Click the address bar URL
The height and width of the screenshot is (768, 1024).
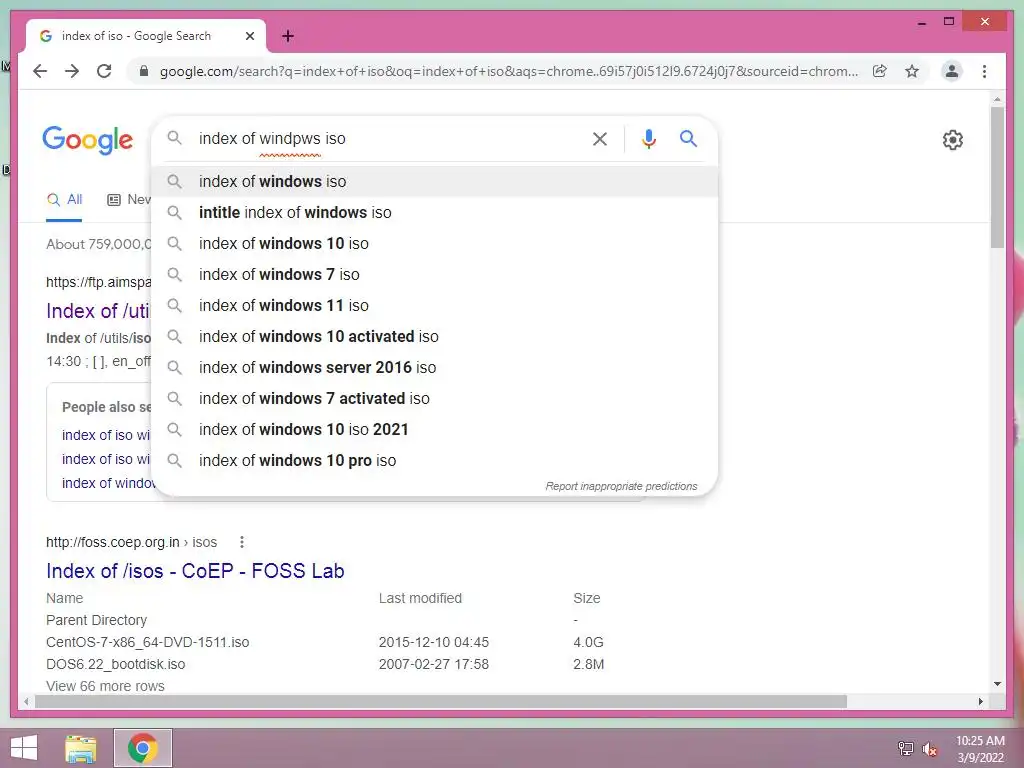click(x=509, y=71)
